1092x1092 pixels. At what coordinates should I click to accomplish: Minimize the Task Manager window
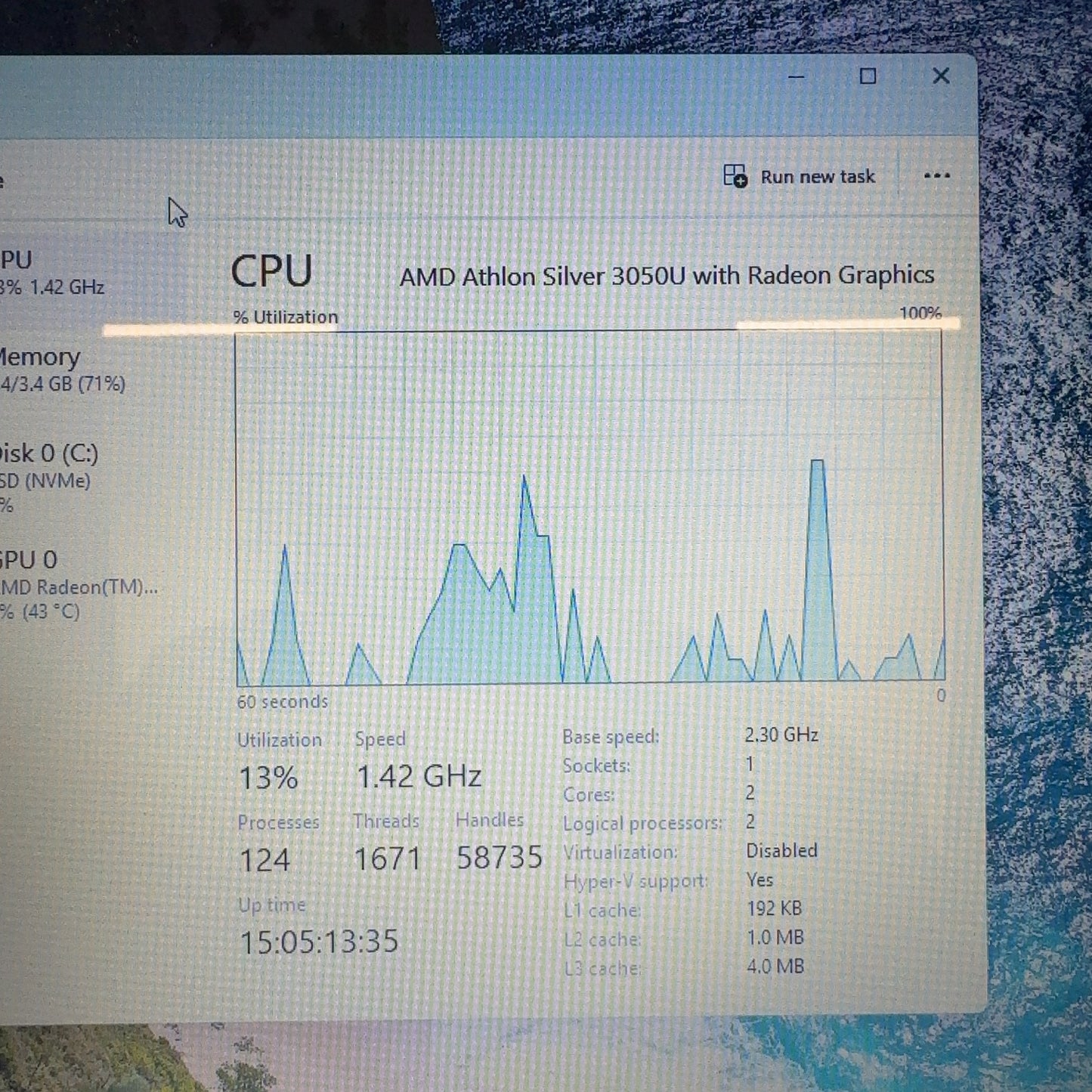click(796, 76)
